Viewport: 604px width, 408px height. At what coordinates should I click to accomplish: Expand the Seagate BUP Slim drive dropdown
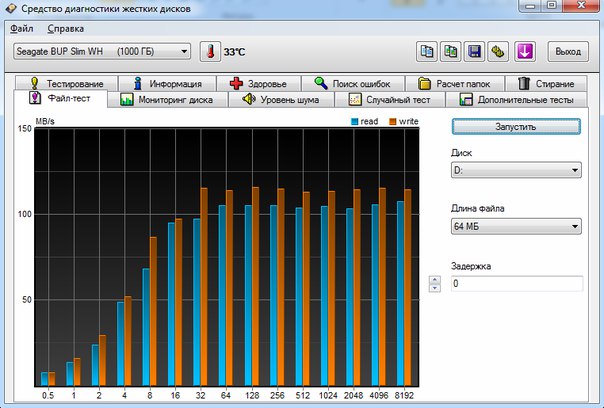(102, 51)
